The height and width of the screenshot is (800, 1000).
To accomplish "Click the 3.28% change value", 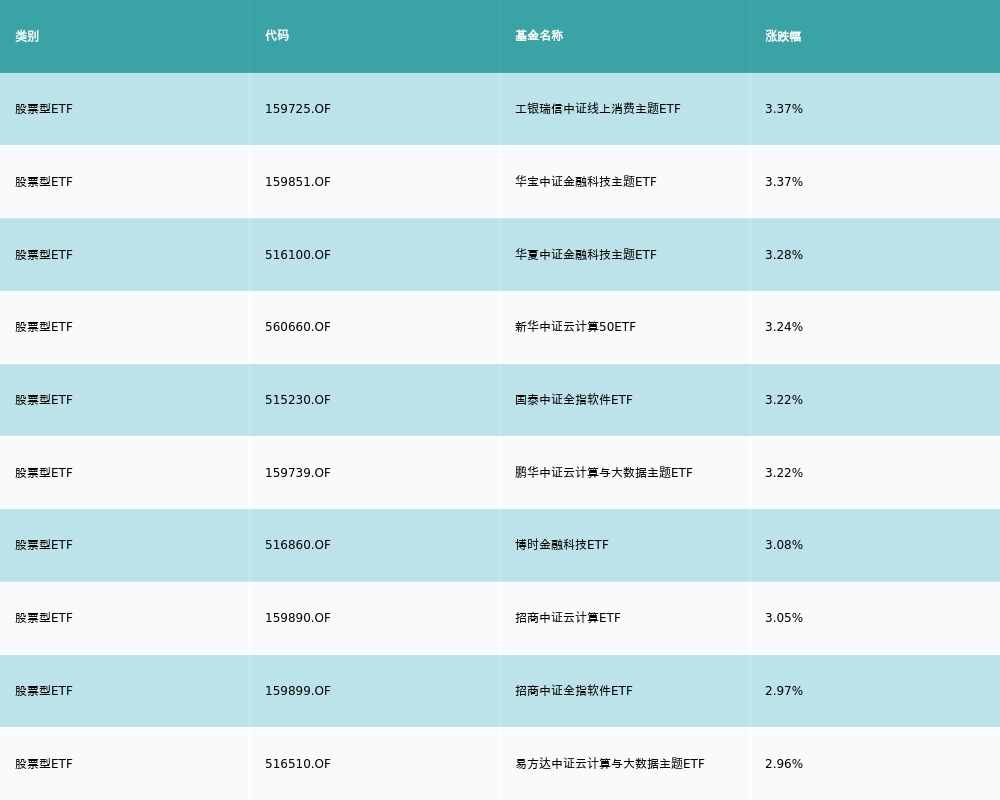I will coord(784,255).
